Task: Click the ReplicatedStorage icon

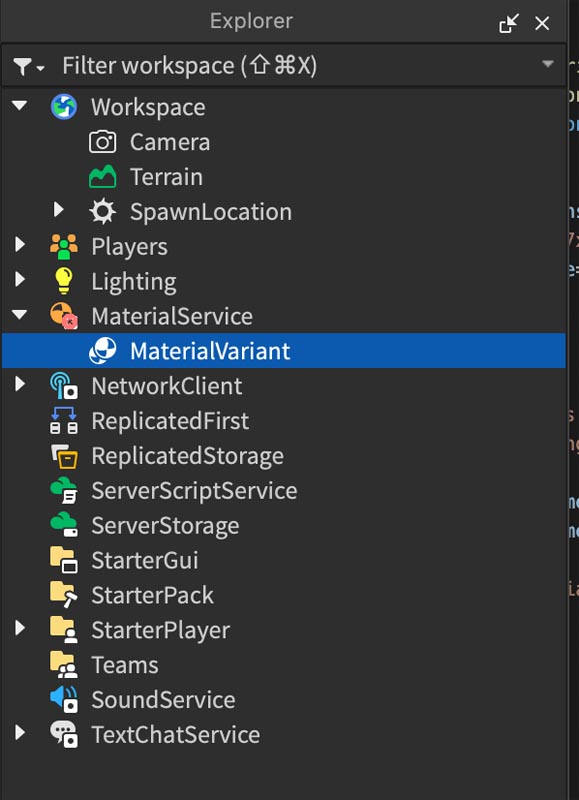Action: (x=64, y=456)
